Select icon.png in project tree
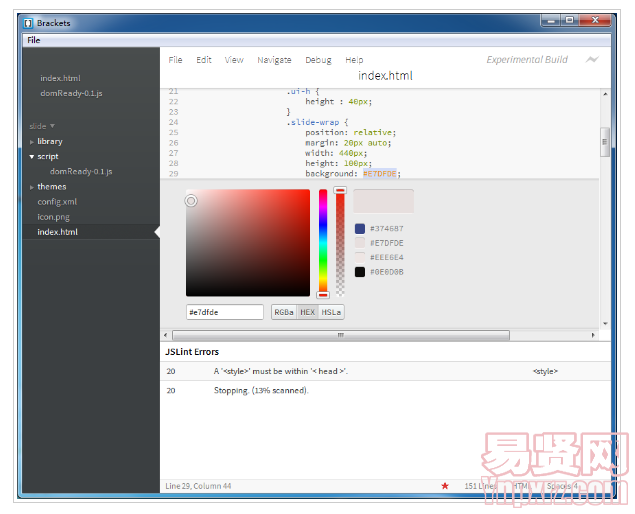635x514 pixels. pos(53,217)
